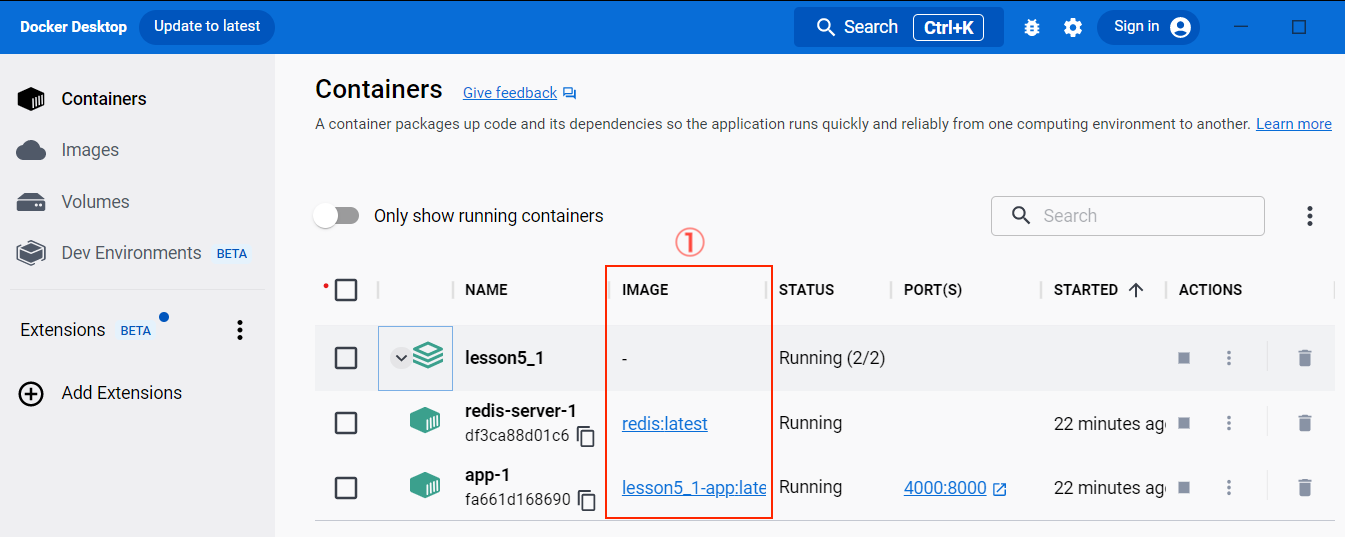Select the redis-server-1 container name
This screenshot has width=1345, height=537.
tap(521, 411)
